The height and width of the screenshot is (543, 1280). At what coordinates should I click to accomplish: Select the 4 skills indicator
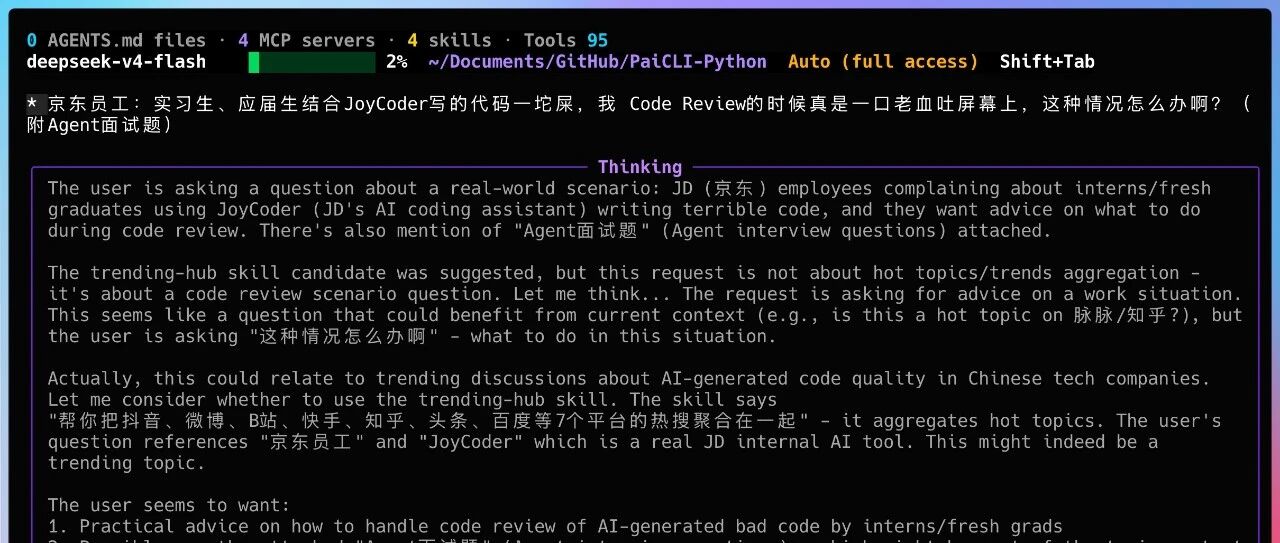[x=449, y=41]
